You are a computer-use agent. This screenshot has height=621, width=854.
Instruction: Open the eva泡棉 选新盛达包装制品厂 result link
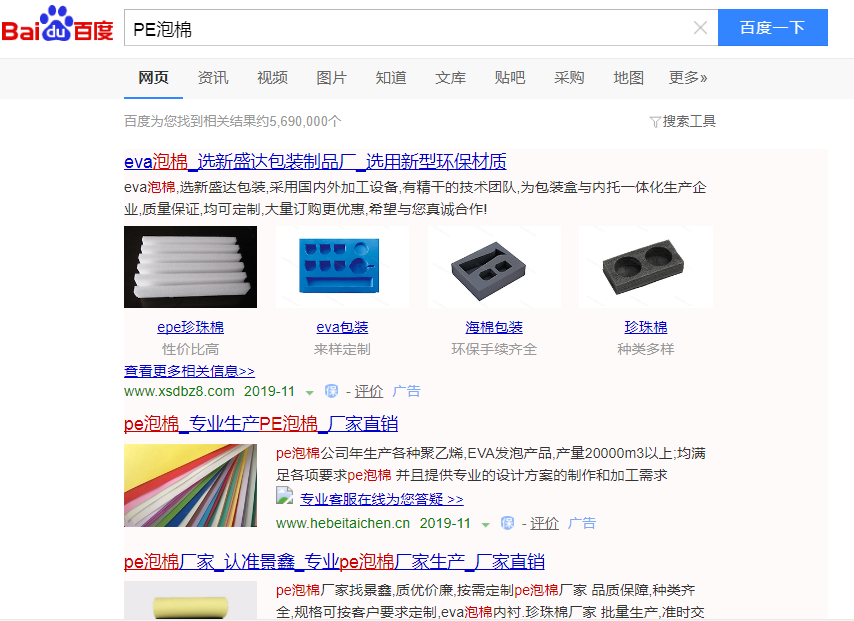click(x=315, y=161)
